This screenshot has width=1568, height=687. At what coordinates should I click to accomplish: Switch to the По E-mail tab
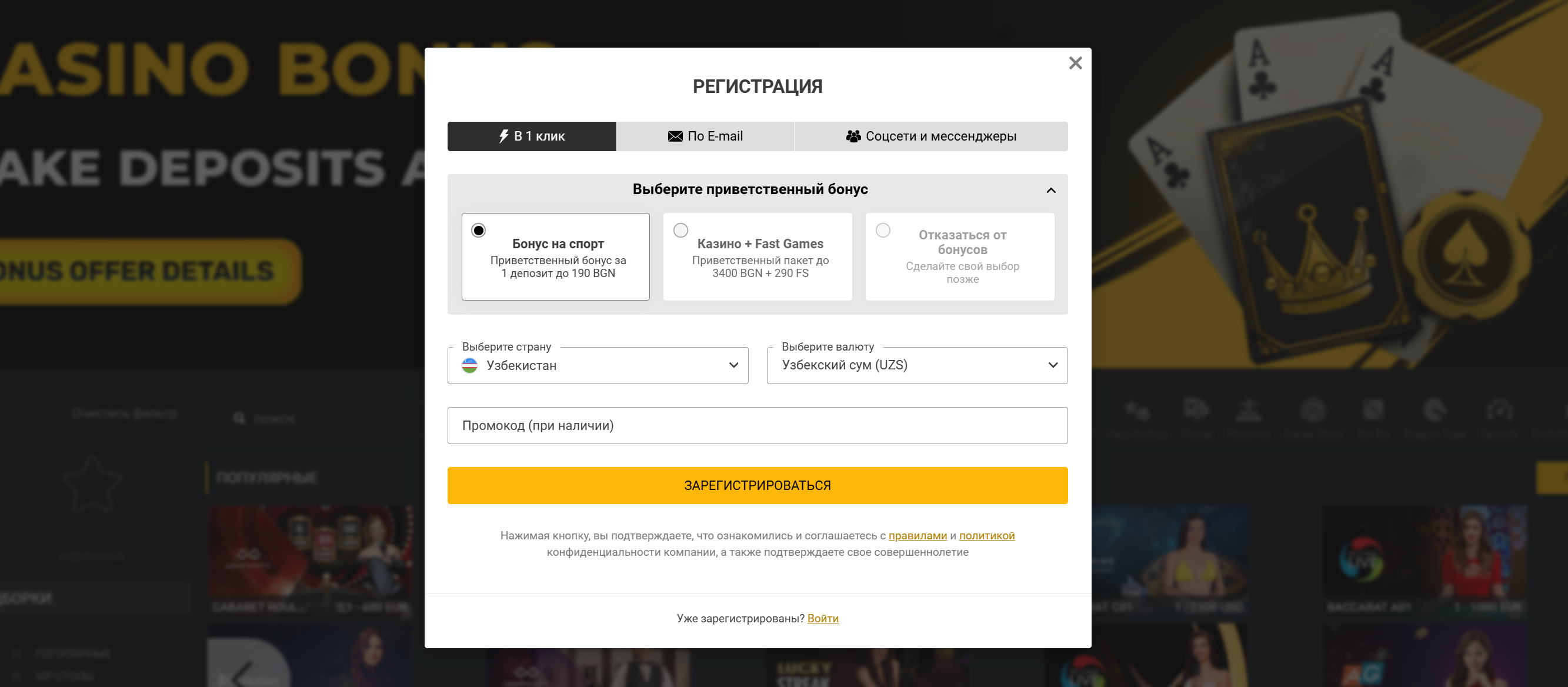click(x=705, y=136)
